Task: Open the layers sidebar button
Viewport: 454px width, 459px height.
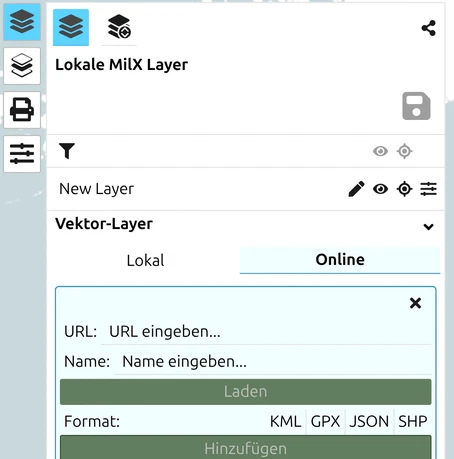Action: [x=22, y=22]
